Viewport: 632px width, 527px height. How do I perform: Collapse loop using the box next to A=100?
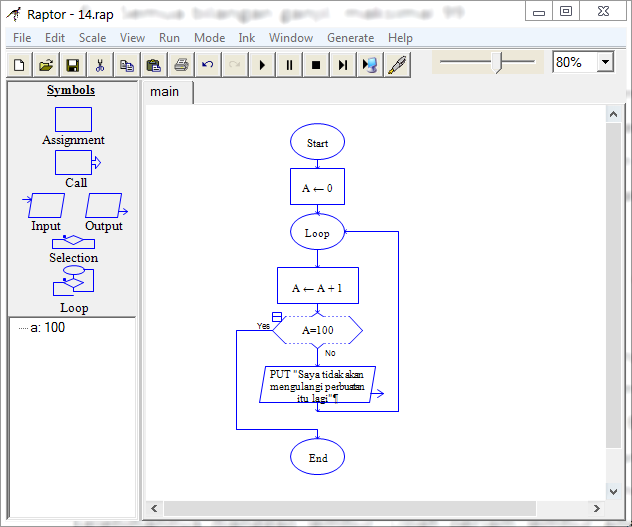277,317
